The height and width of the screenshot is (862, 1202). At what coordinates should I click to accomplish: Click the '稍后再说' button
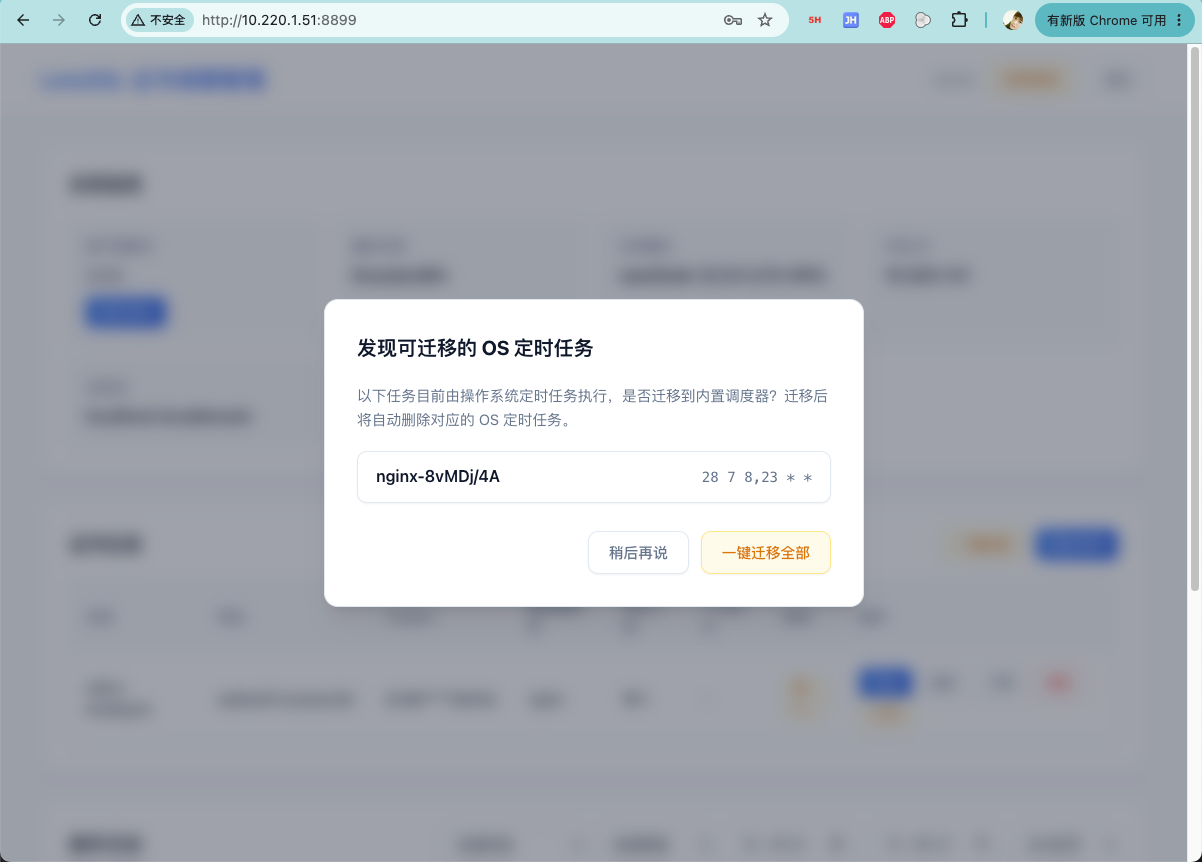[638, 553]
